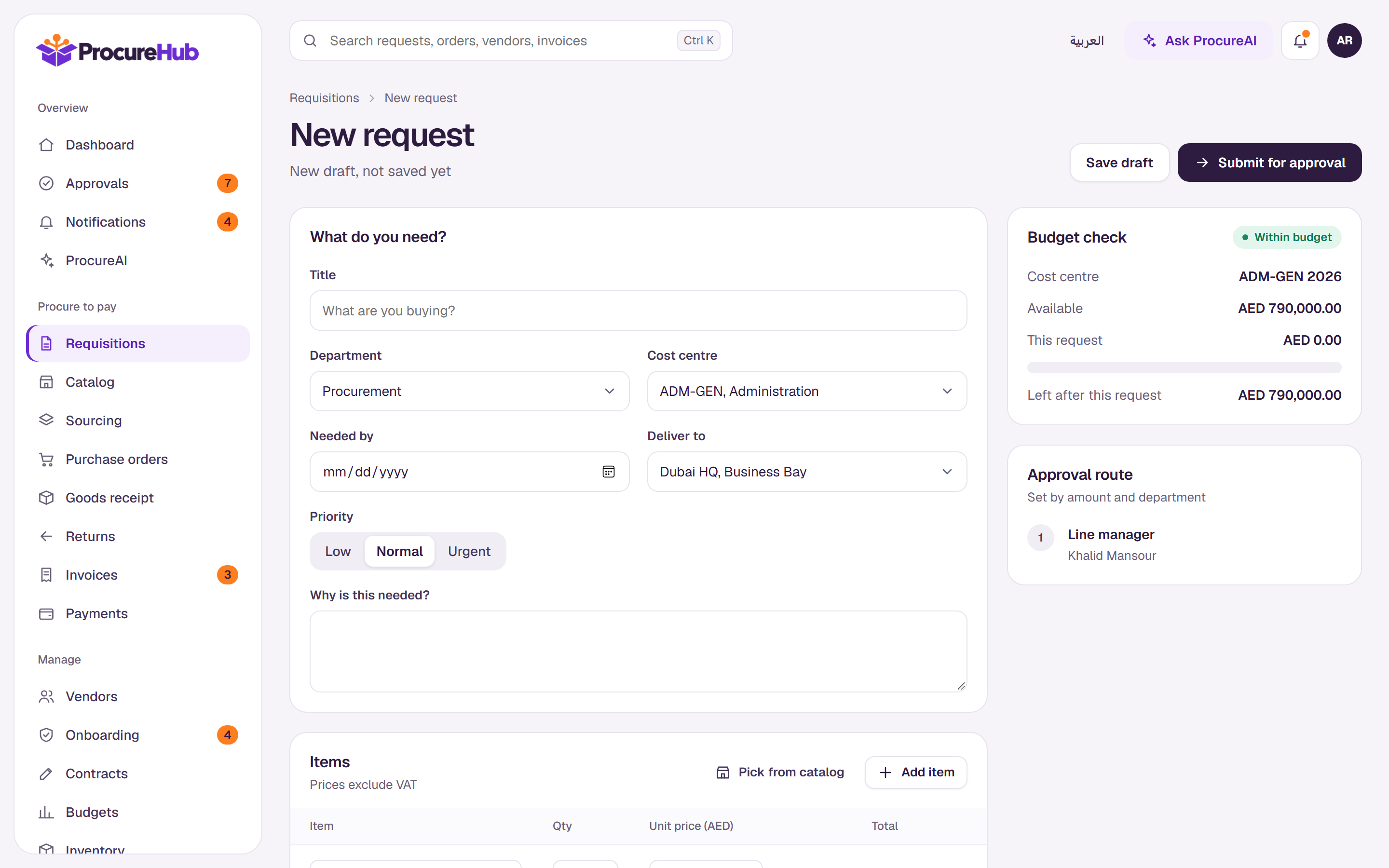Set priority to Urgent
The height and width of the screenshot is (868, 1389).
click(469, 551)
